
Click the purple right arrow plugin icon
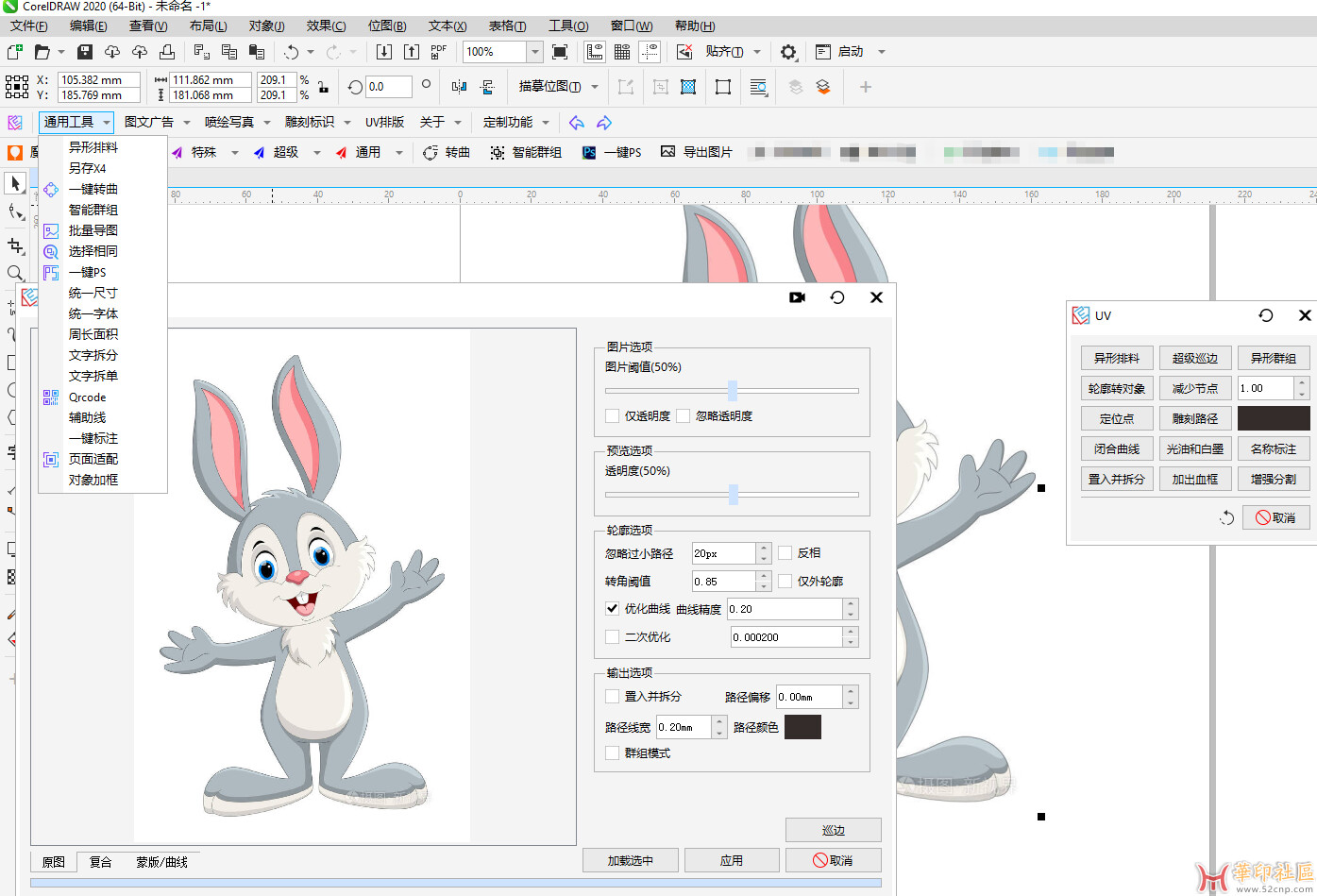pos(604,123)
